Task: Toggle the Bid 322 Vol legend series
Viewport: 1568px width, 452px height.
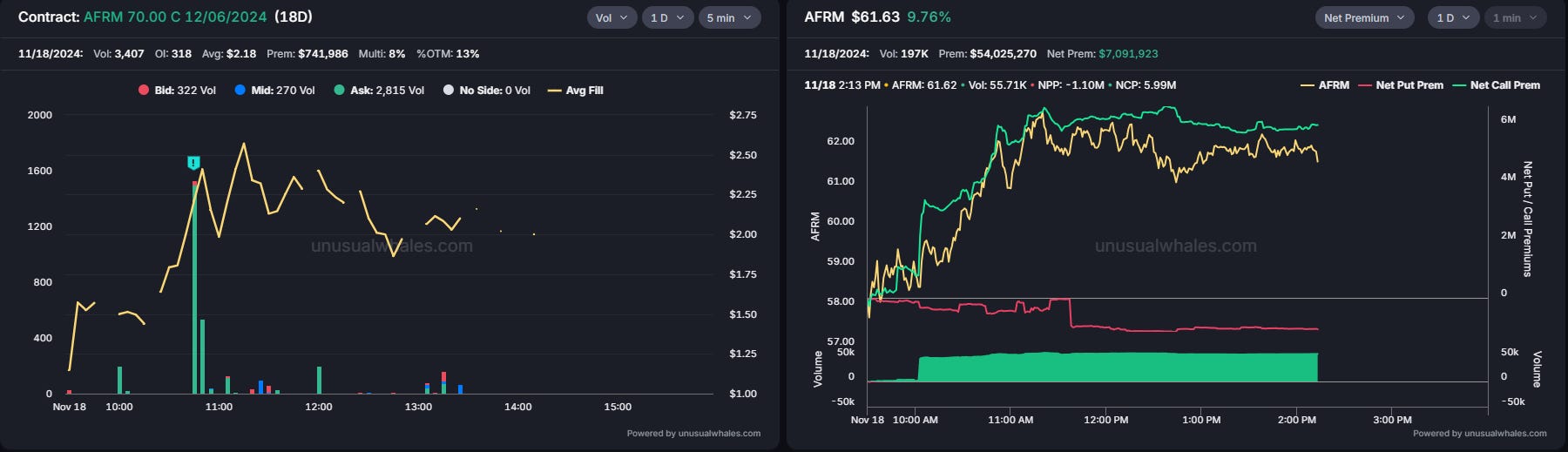Action: tap(177, 91)
